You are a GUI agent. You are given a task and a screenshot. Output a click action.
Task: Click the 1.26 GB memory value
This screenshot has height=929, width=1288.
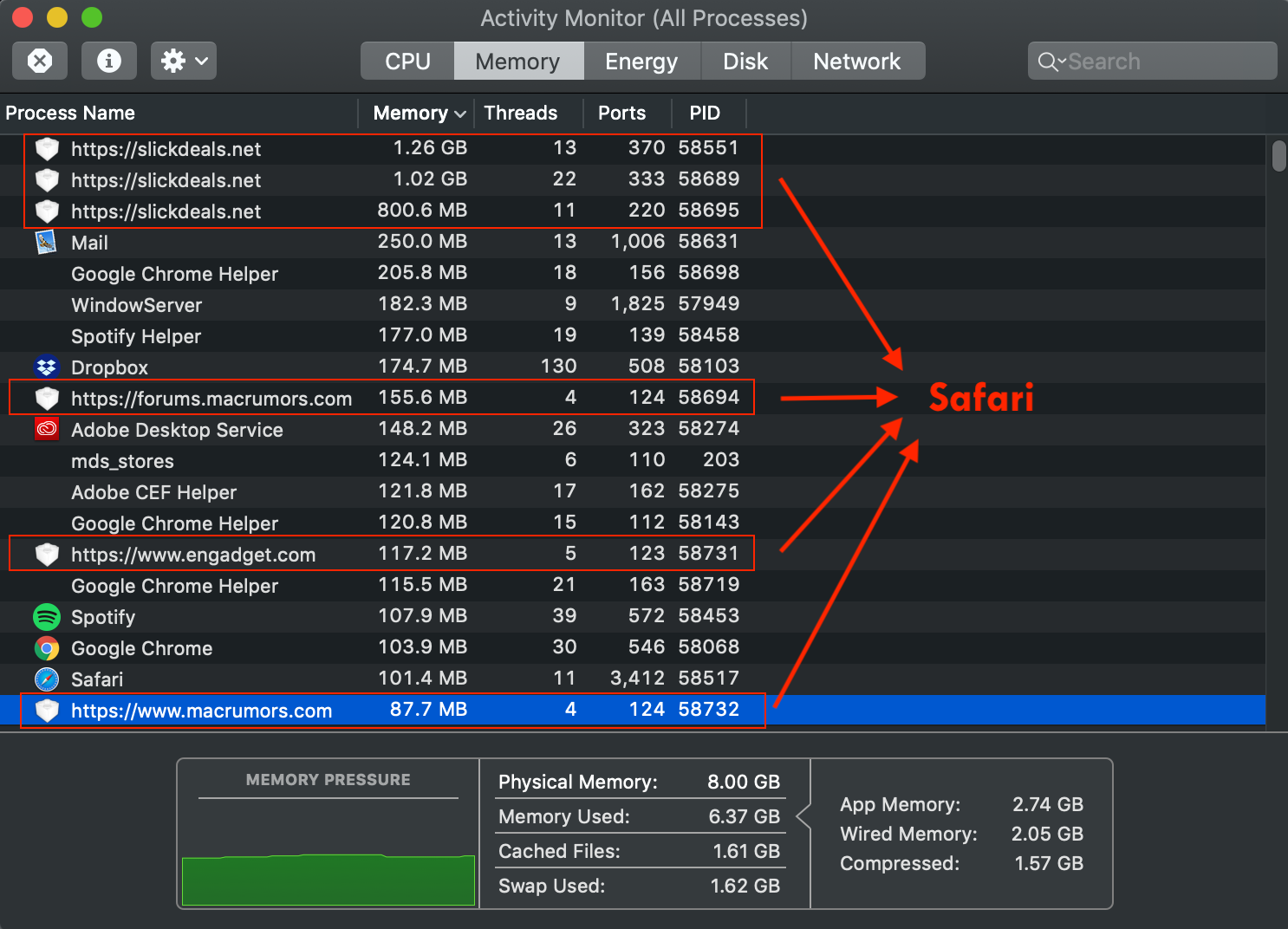pyautogui.click(x=430, y=148)
